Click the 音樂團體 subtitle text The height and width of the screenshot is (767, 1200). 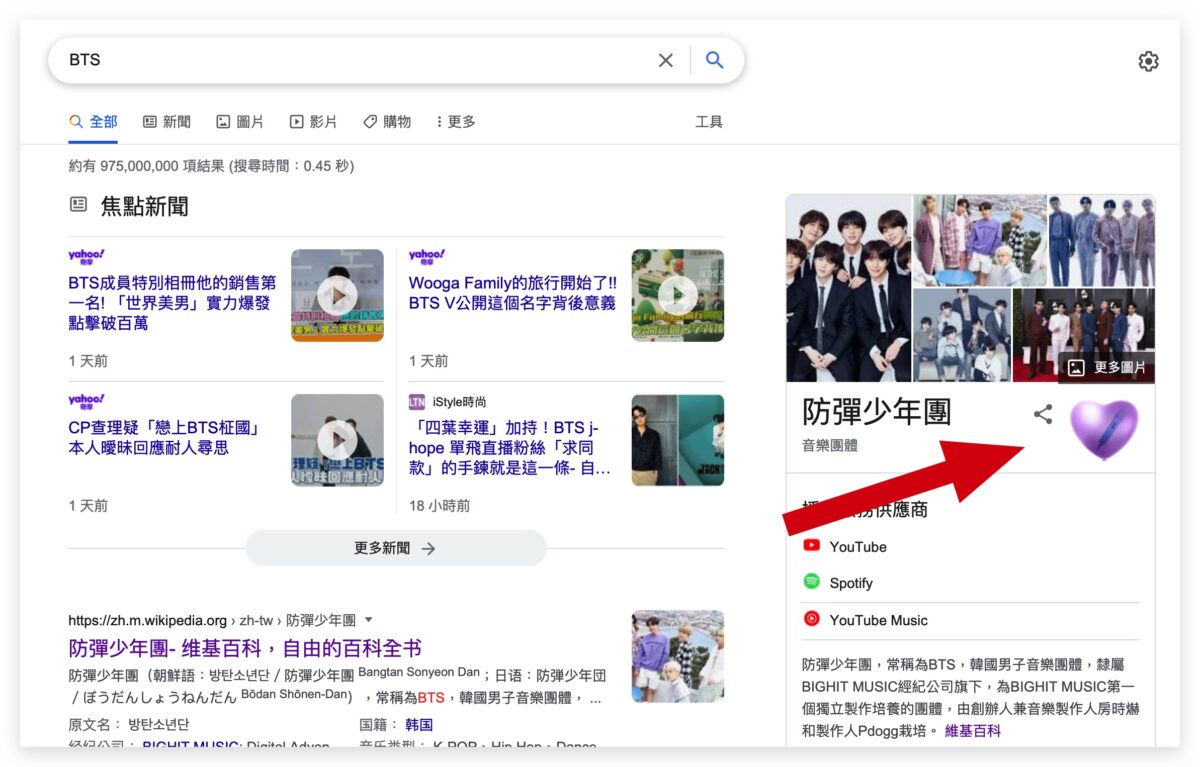click(x=830, y=445)
